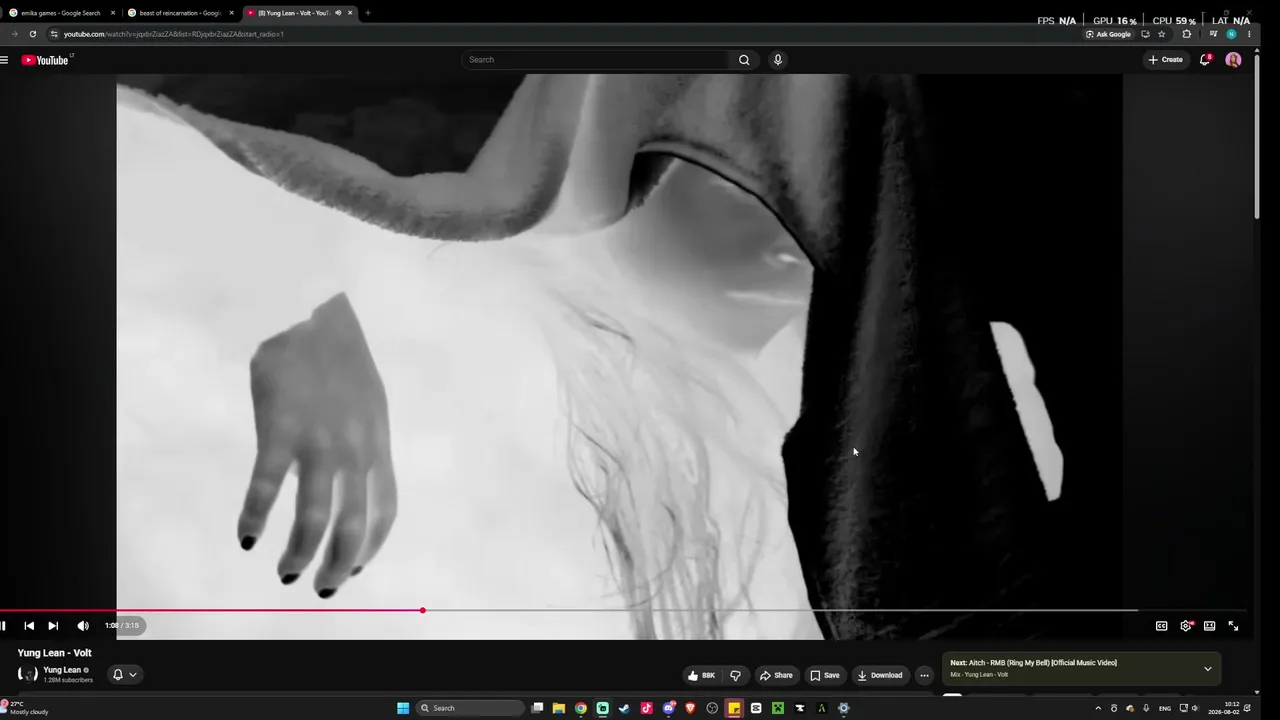Launch Steam from the taskbar
Viewport: 1280px width, 720px height.
pos(624,708)
